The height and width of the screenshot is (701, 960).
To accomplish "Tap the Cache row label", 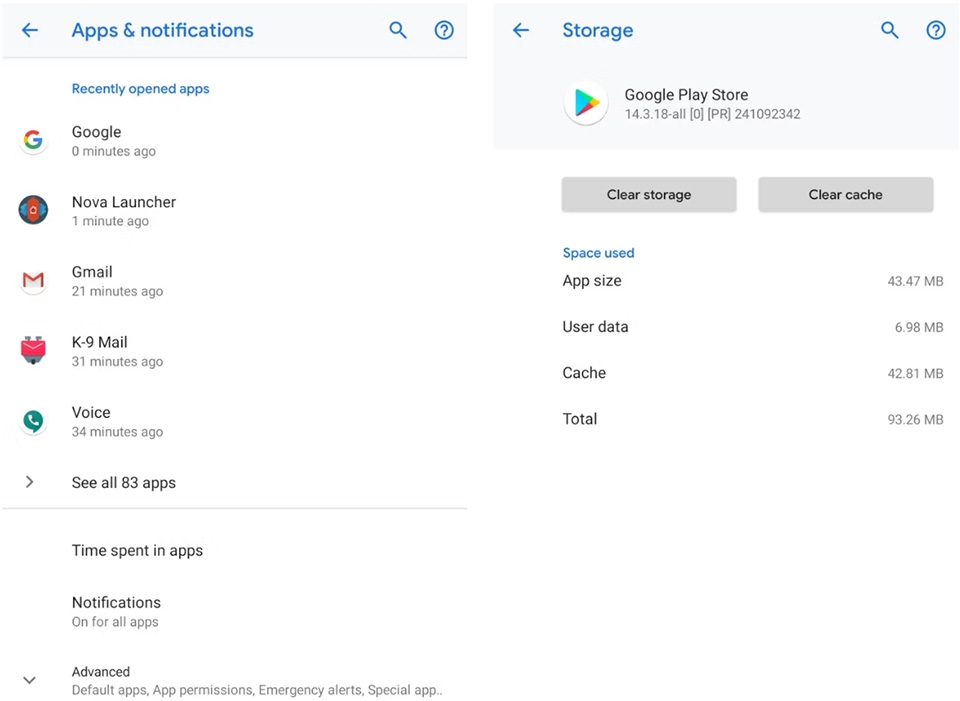I will click(584, 373).
